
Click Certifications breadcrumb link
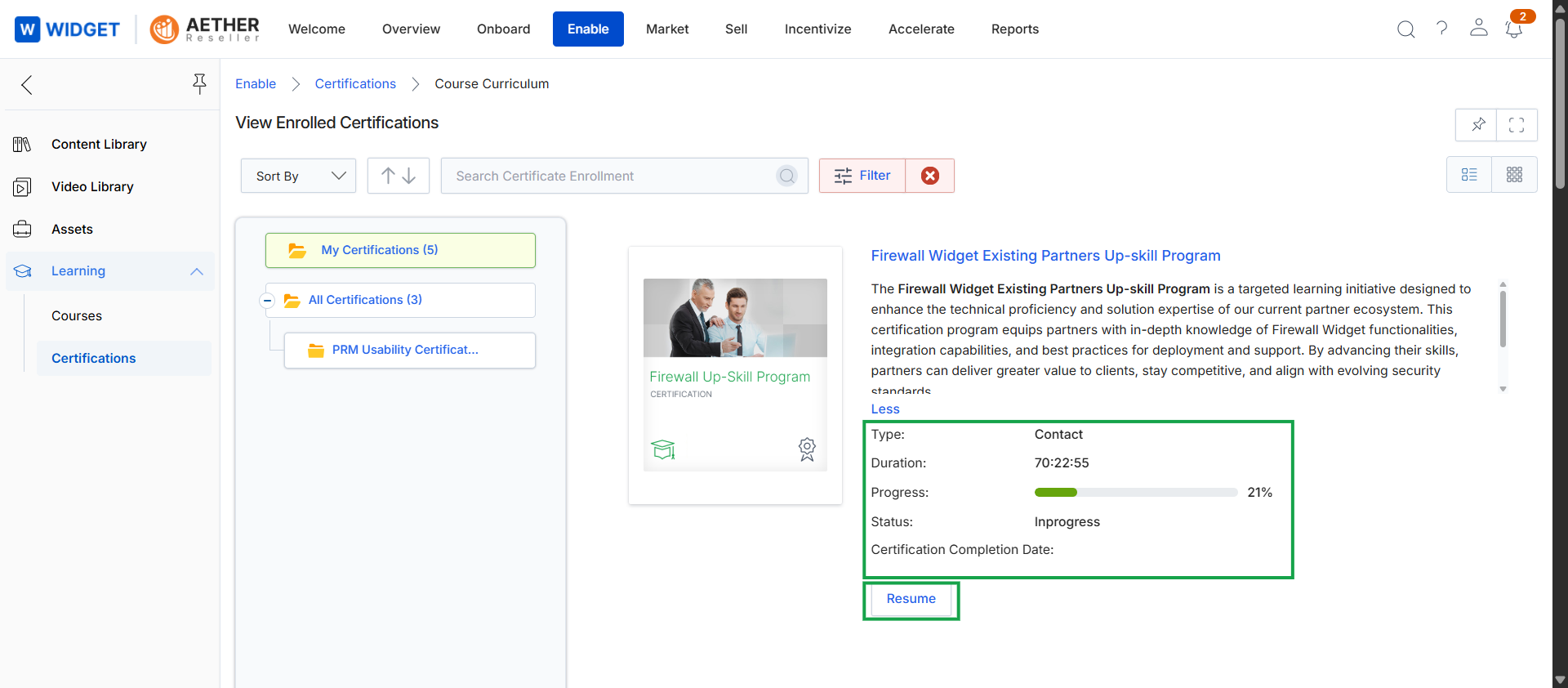(355, 84)
